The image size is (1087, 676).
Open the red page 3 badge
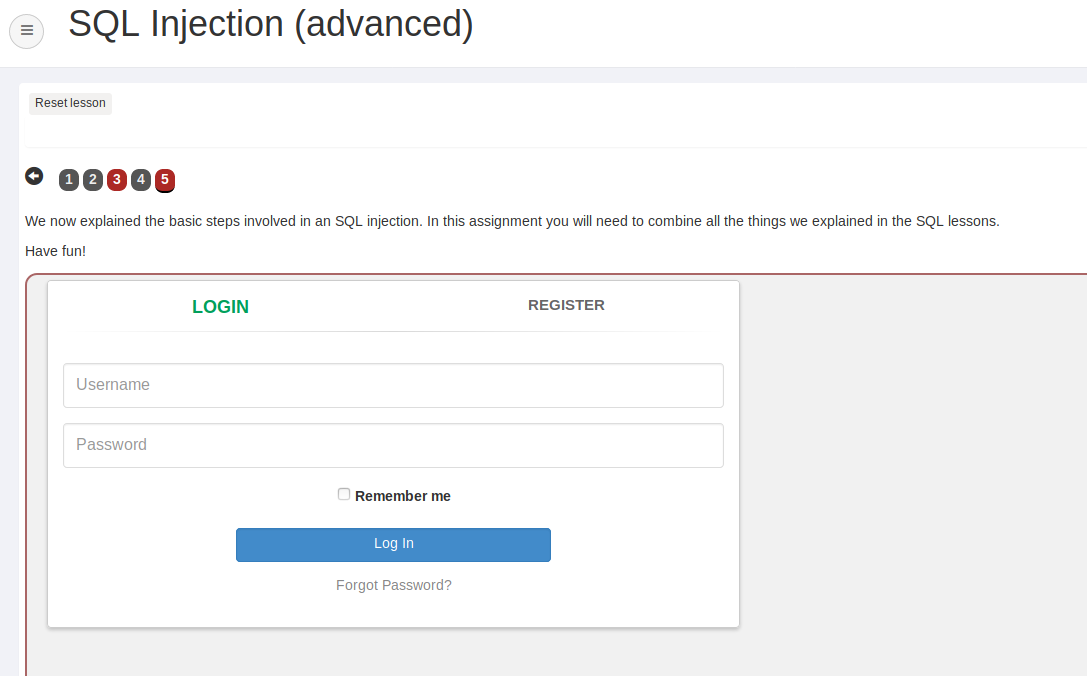click(117, 180)
